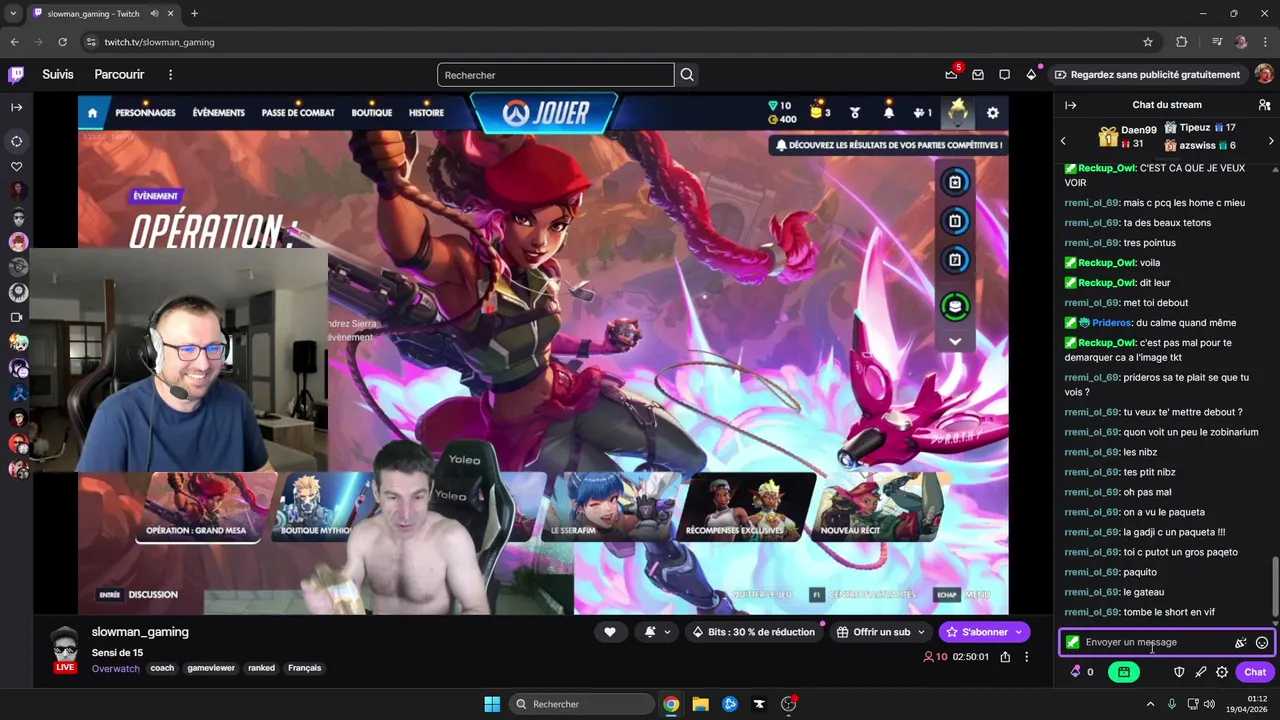The height and width of the screenshot is (720, 1280).
Task: Open notification bell settings dropdown
Action: 657,632
